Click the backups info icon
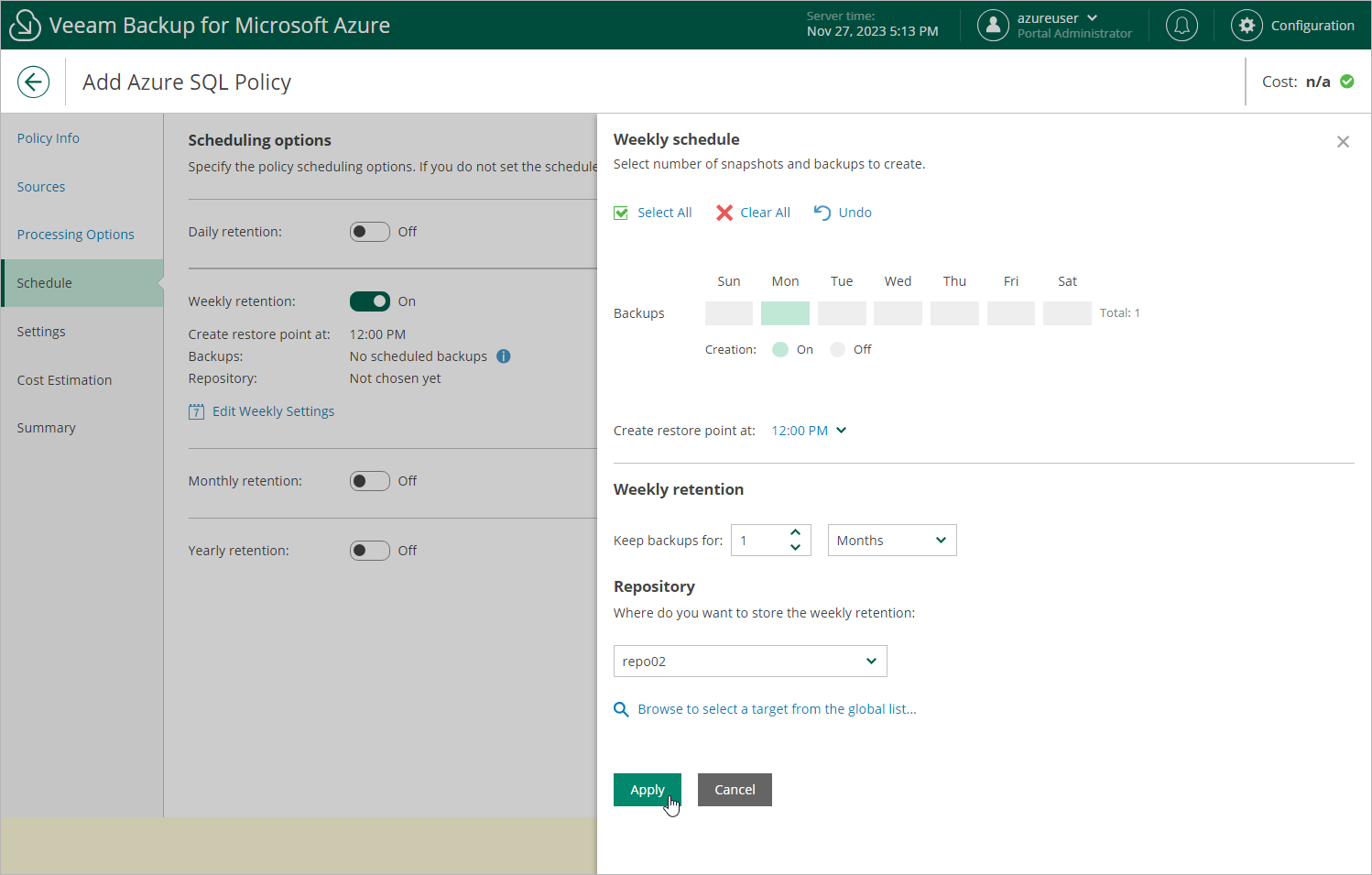This screenshot has width=1372, height=875. (x=504, y=356)
